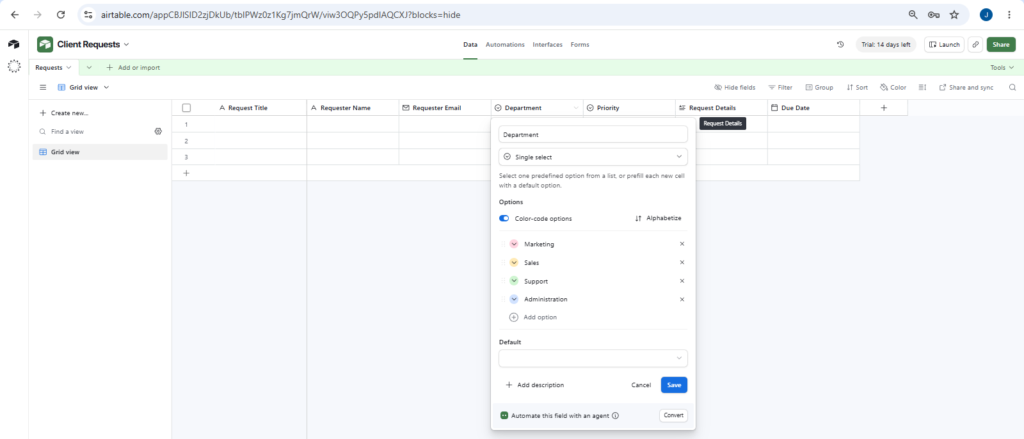Click Add description
The width and height of the screenshot is (1024, 439).
(x=535, y=385)
